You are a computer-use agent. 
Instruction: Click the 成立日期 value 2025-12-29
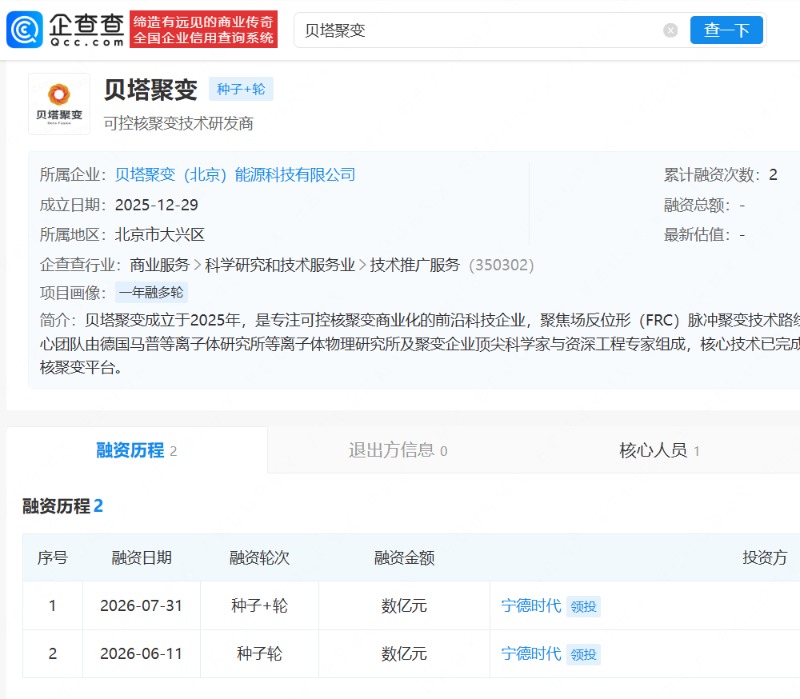[x=156, y=205]
